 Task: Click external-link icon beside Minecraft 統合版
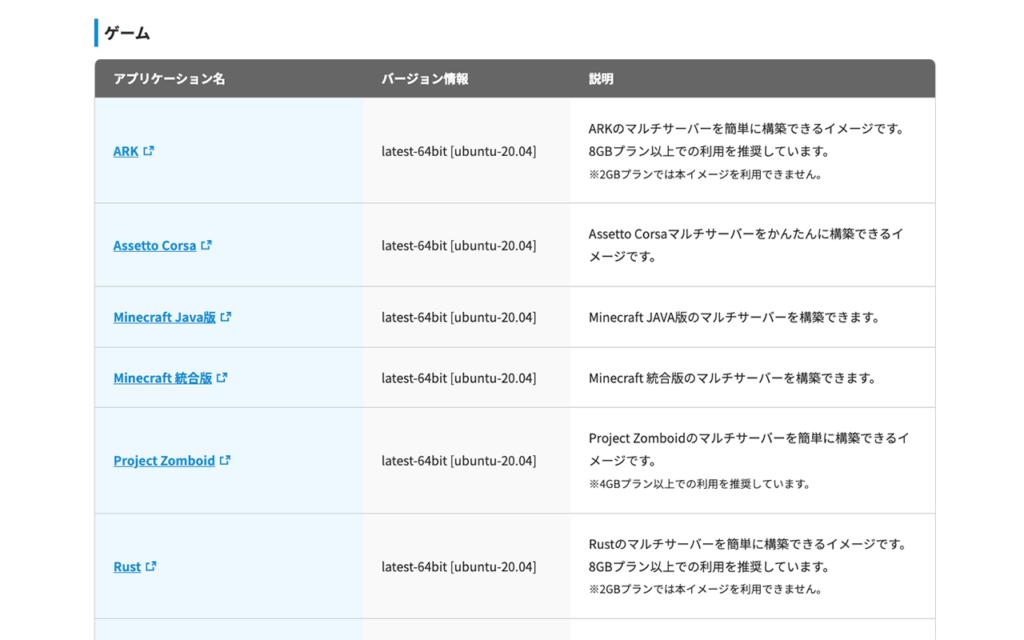click(x=222, y=377)
